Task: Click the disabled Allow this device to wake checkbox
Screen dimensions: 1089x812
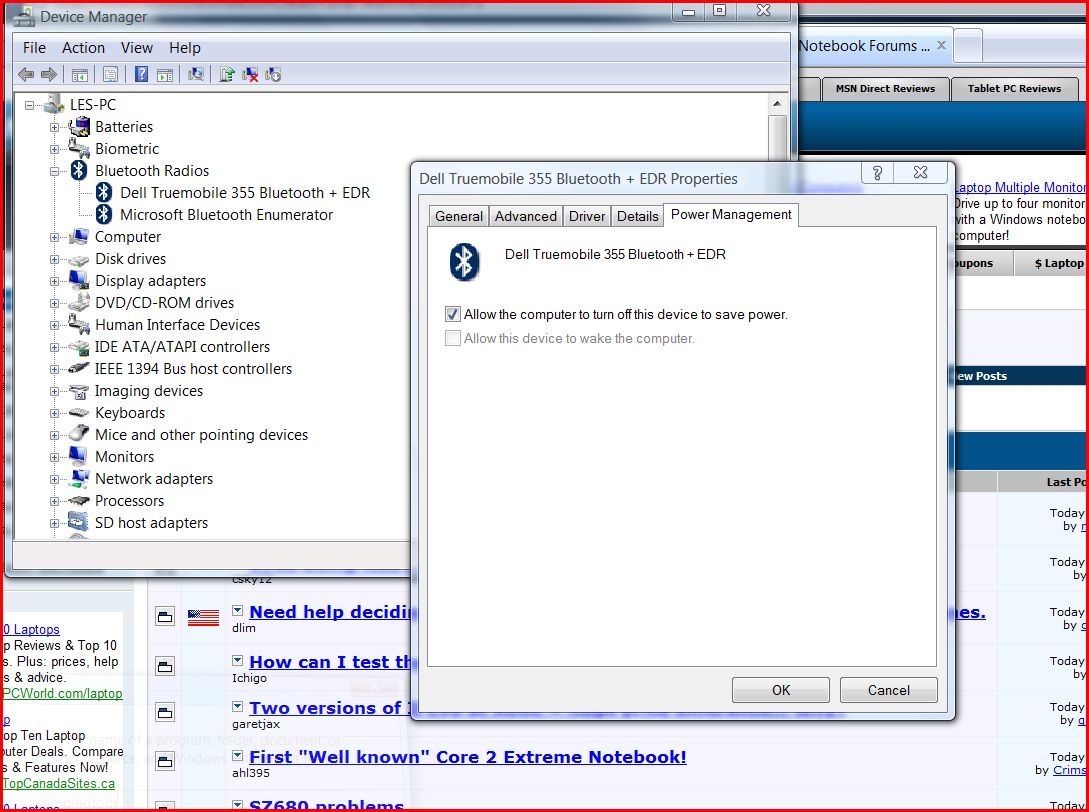Action: coord(452,338)
